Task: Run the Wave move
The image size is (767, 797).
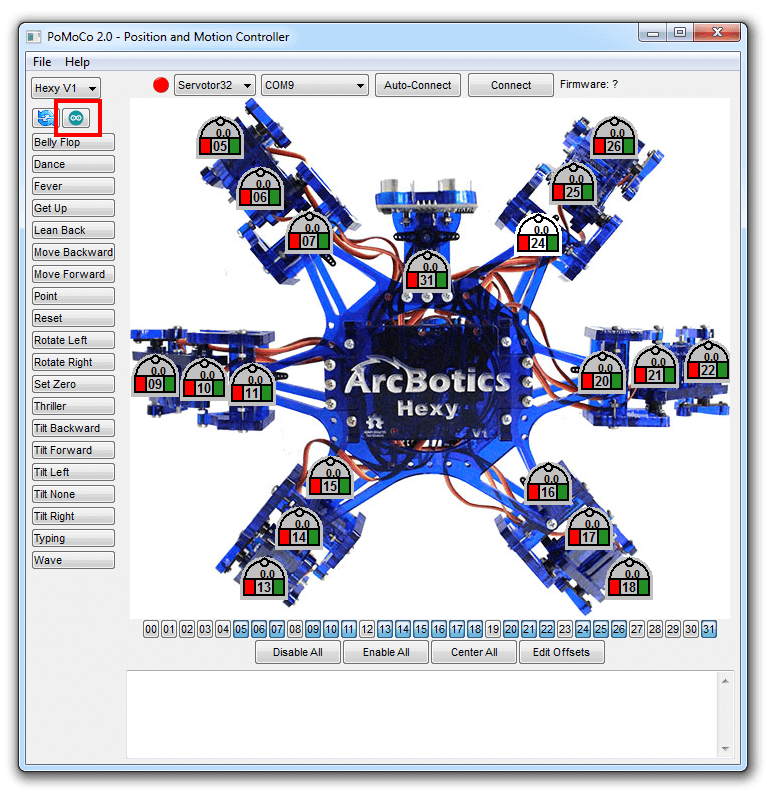Action: (73, 561)
